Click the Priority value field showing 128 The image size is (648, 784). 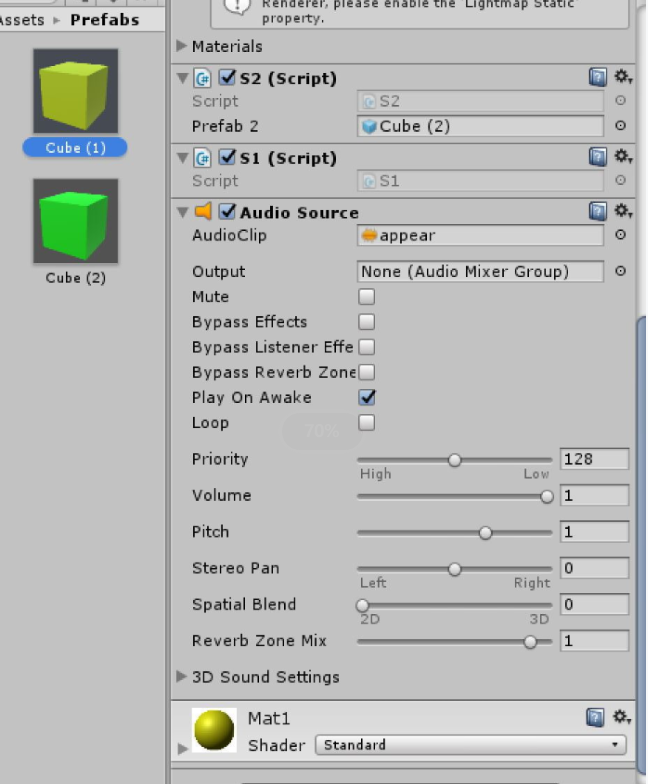coord(594,459)
